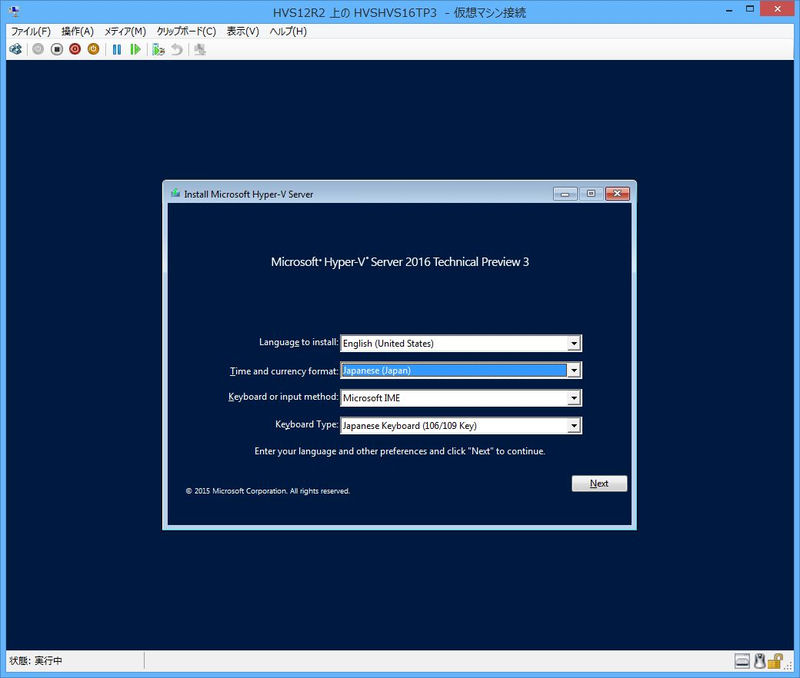Screen dimensions: 800x678
Task: Open the ファイル(F) menu
Action: (31, 32)
